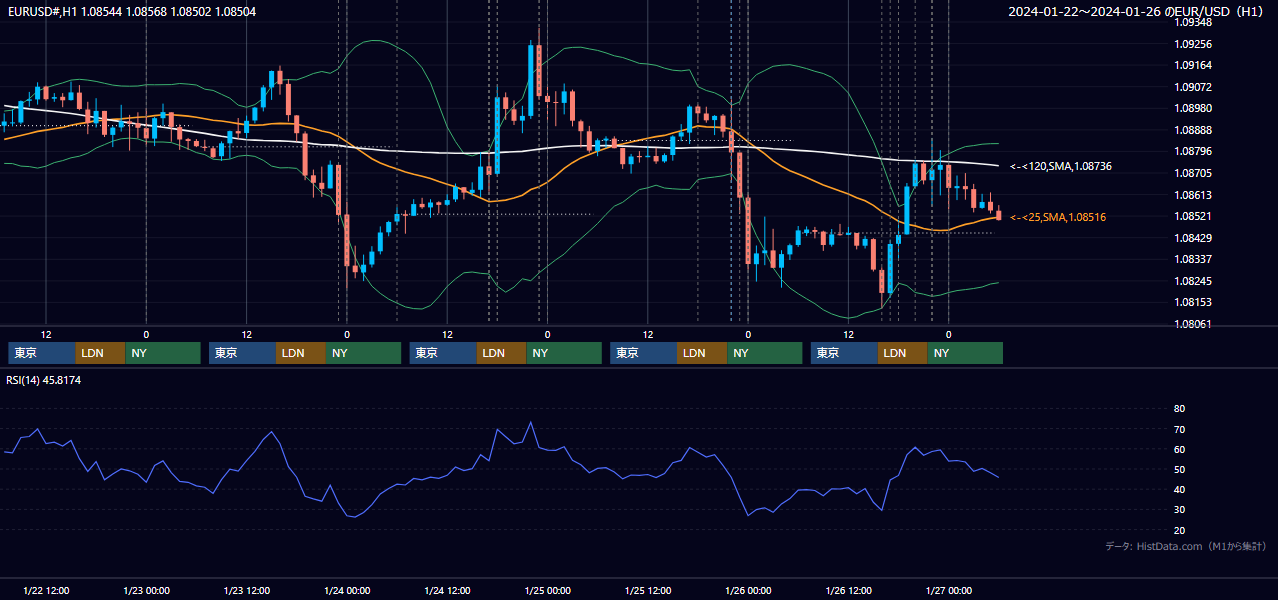Image resolution: width=1278 pixels, height=600 pixels.
Task: Select the 120 SMA label reading 1.08736
Action: (1060, 166)
